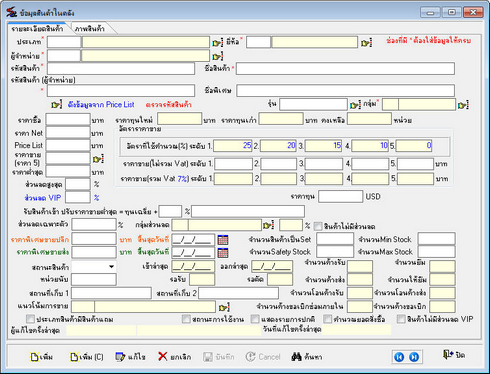This screenshot has width=490, height=374.
Task: Click the รหัสสินค้า input field
Action: point(121,68)
